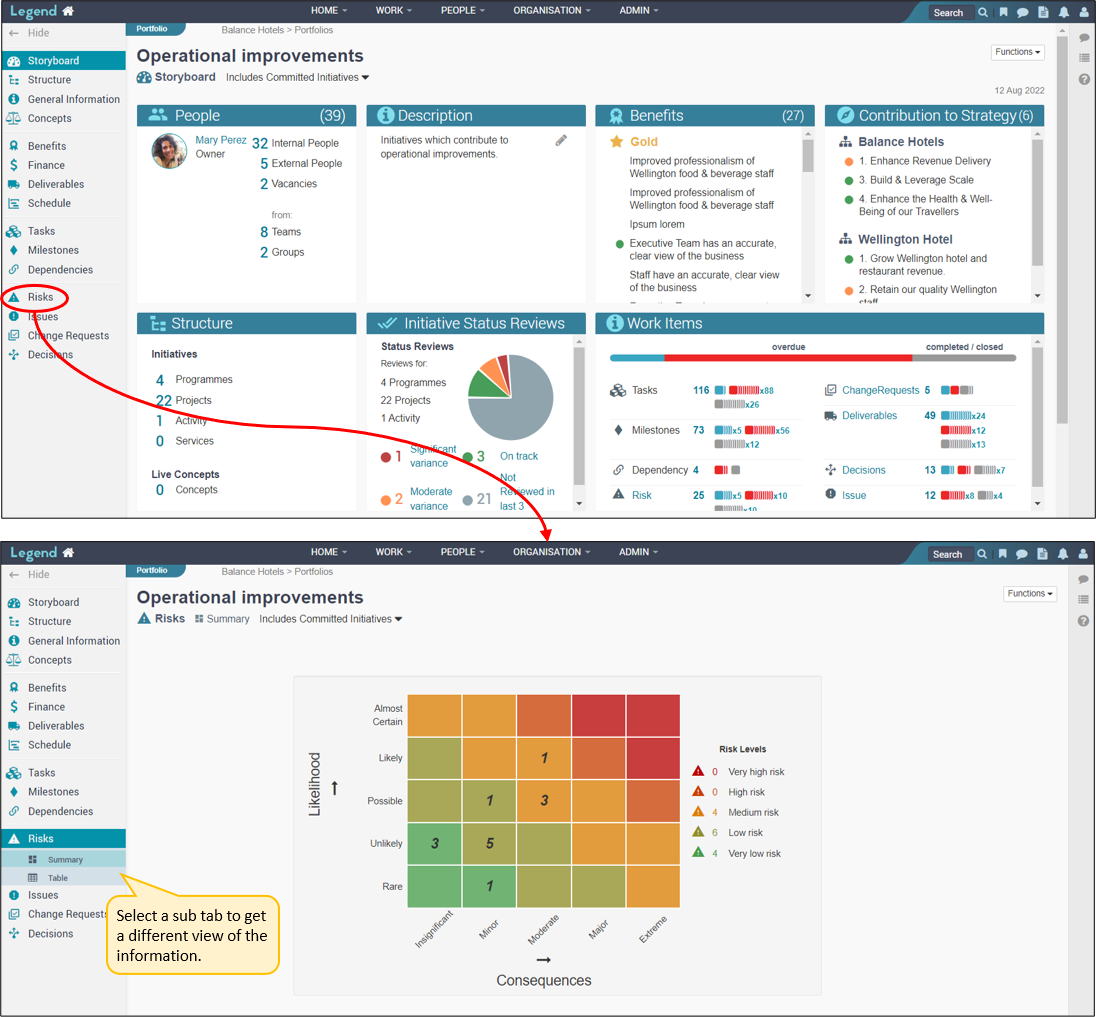Click the Status Reviews pie chart
The height and width of the screenshot is (1017, 1096).
510,397
